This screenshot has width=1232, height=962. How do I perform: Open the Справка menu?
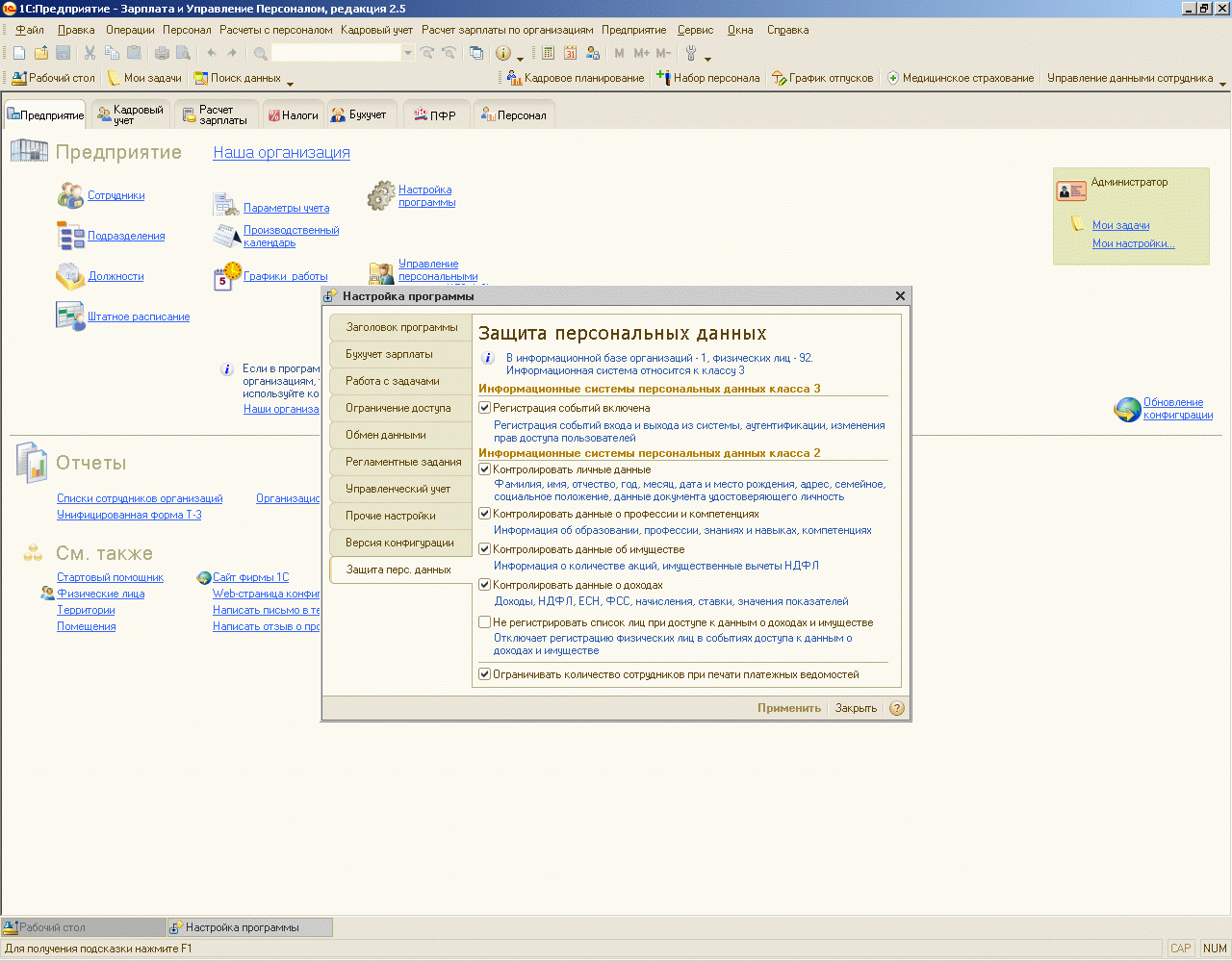pos(787,30)
